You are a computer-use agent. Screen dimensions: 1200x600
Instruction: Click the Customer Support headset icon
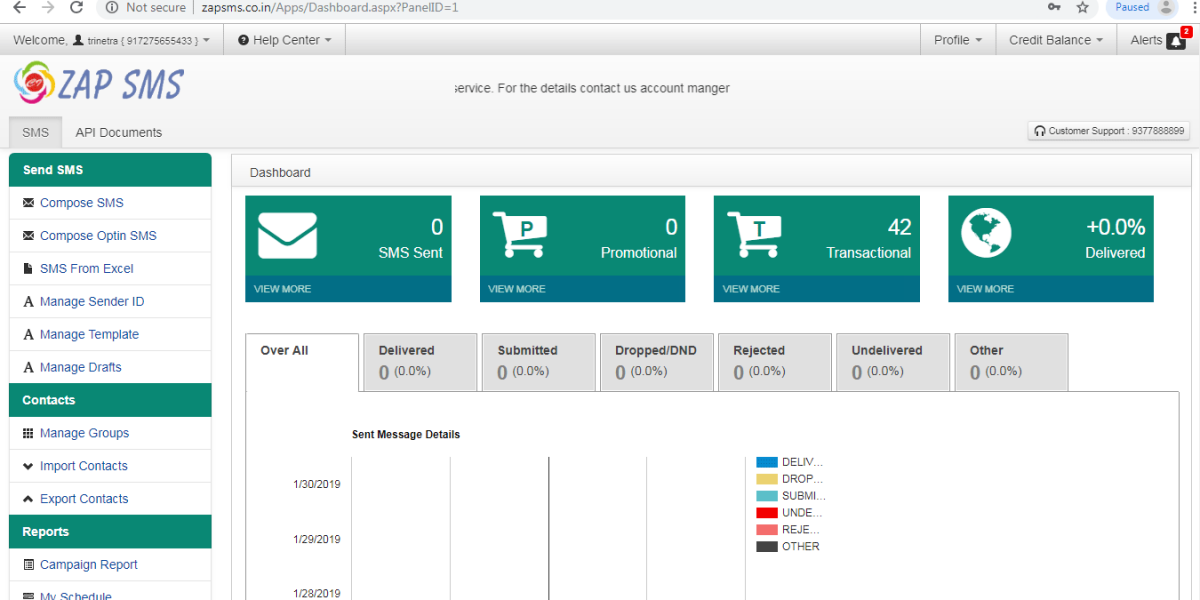point(1040,131)
